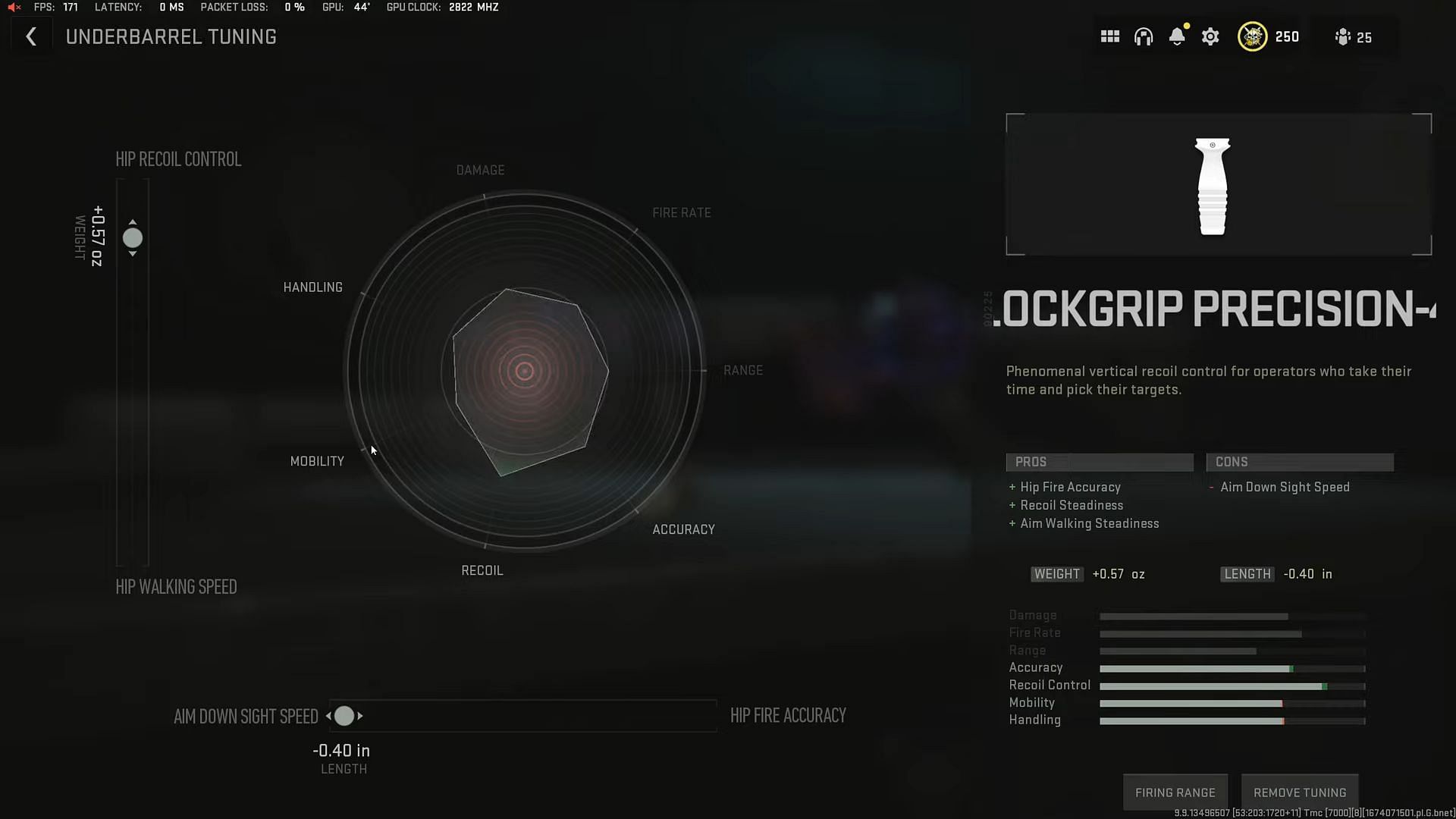Image resolution: width=1456 pixels, height=819 pixels.
Task: Click the squad/social icon top right
Action: pos(1343,37)
